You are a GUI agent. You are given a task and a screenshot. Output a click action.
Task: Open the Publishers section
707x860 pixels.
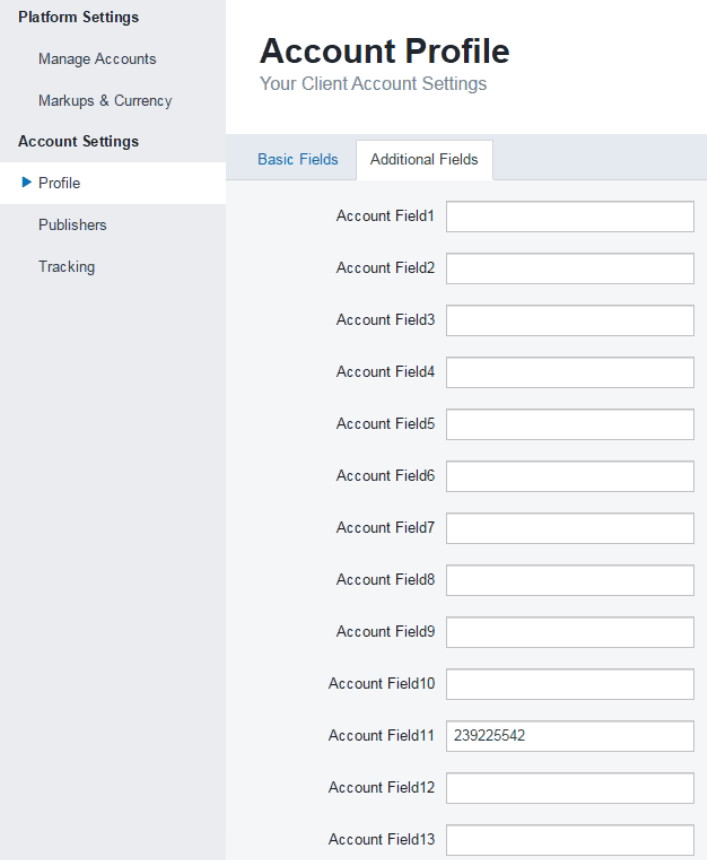72,225
